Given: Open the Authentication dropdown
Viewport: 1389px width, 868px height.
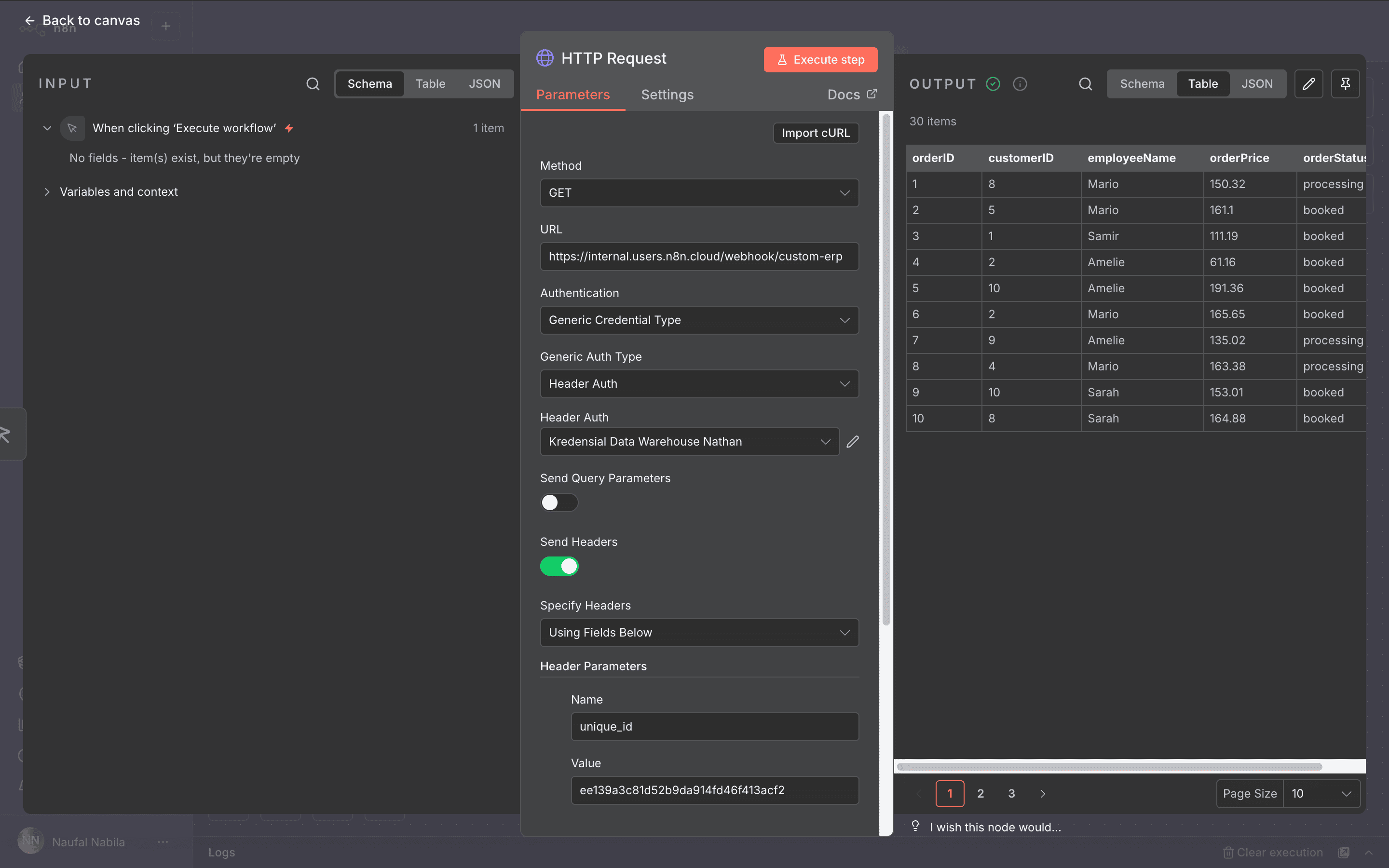Looking at the screenshot, I should (x=699, y=320).
